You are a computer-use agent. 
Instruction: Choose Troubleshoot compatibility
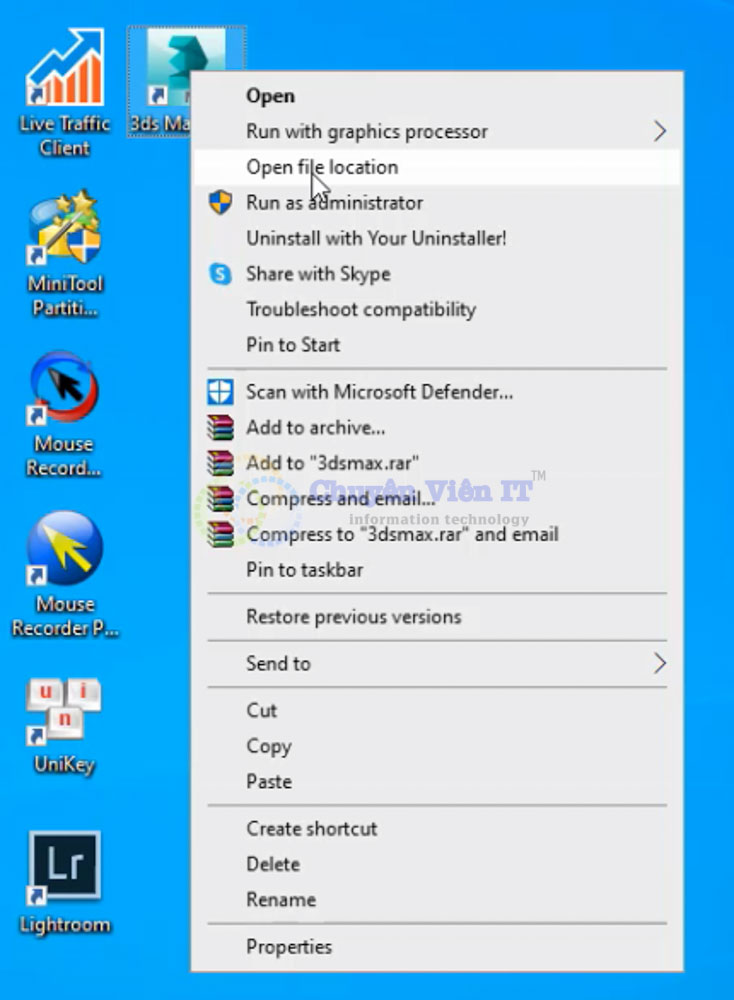coord(361,309)
